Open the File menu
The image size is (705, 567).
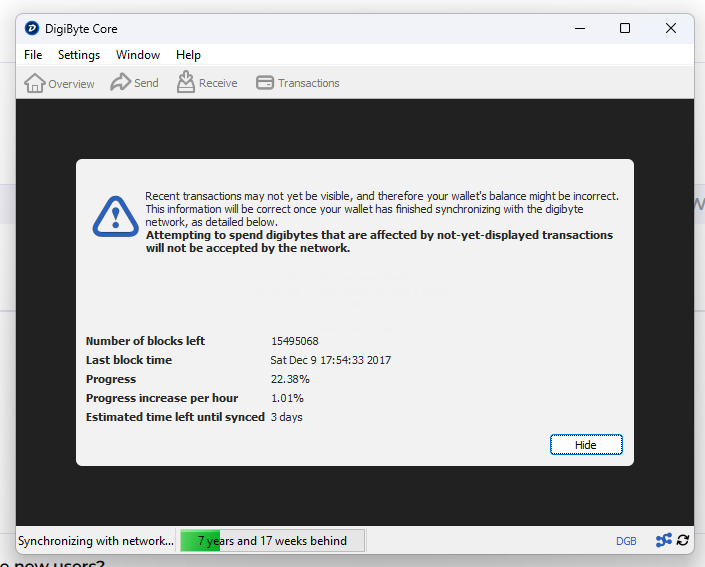coord(33,55)
